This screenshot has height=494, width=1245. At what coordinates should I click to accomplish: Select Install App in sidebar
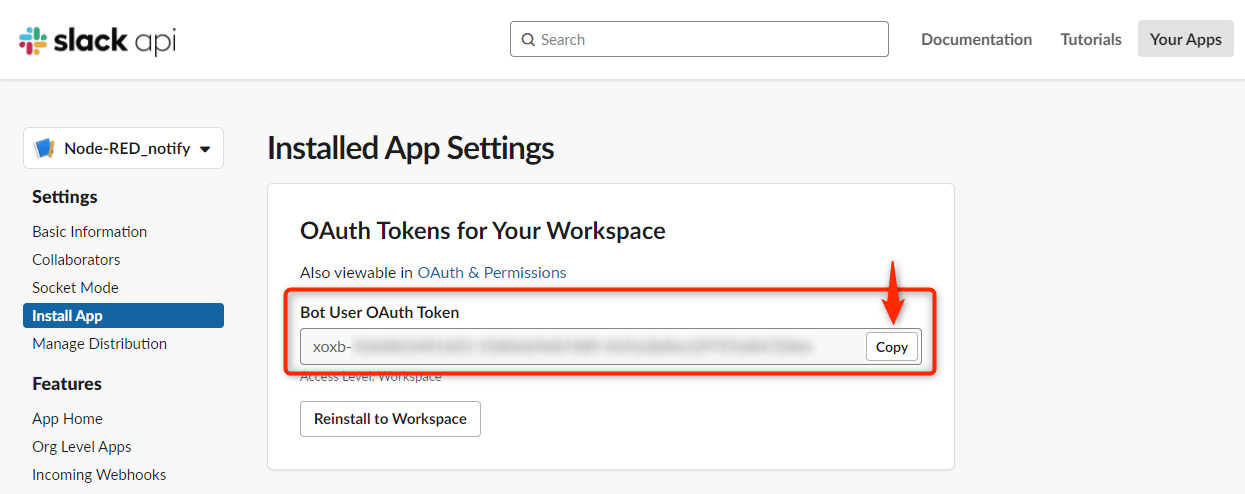point(123,315)
